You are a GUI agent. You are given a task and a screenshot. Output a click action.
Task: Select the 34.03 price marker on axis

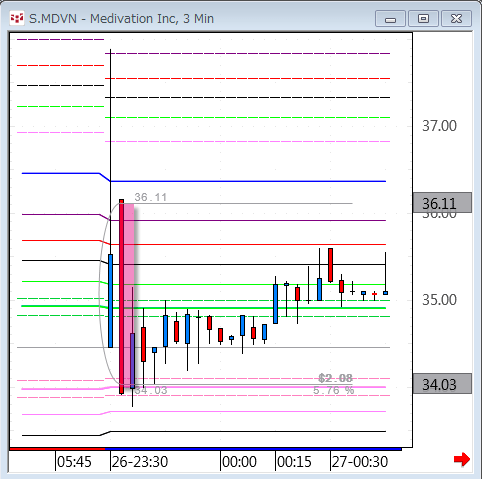pos(442,384)
